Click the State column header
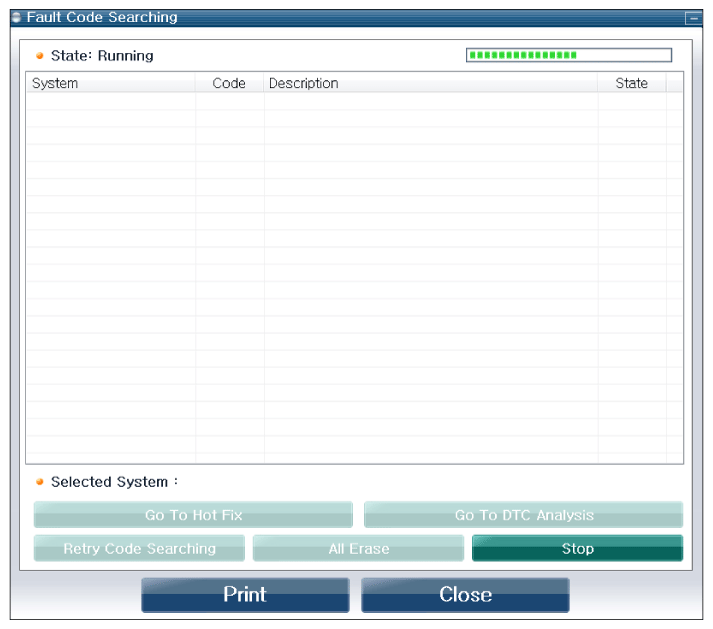 pos(631,83)
